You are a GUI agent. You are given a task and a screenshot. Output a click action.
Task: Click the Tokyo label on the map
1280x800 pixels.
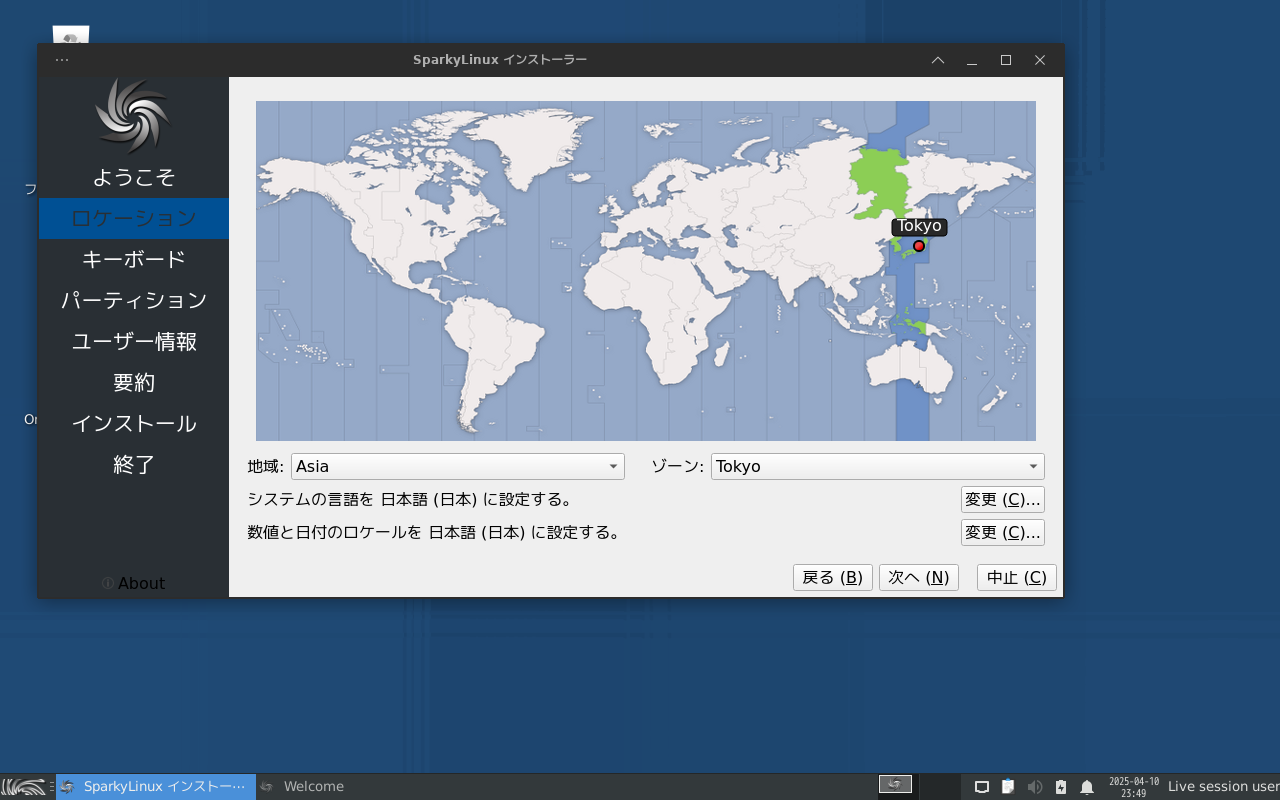pos(919,226)
